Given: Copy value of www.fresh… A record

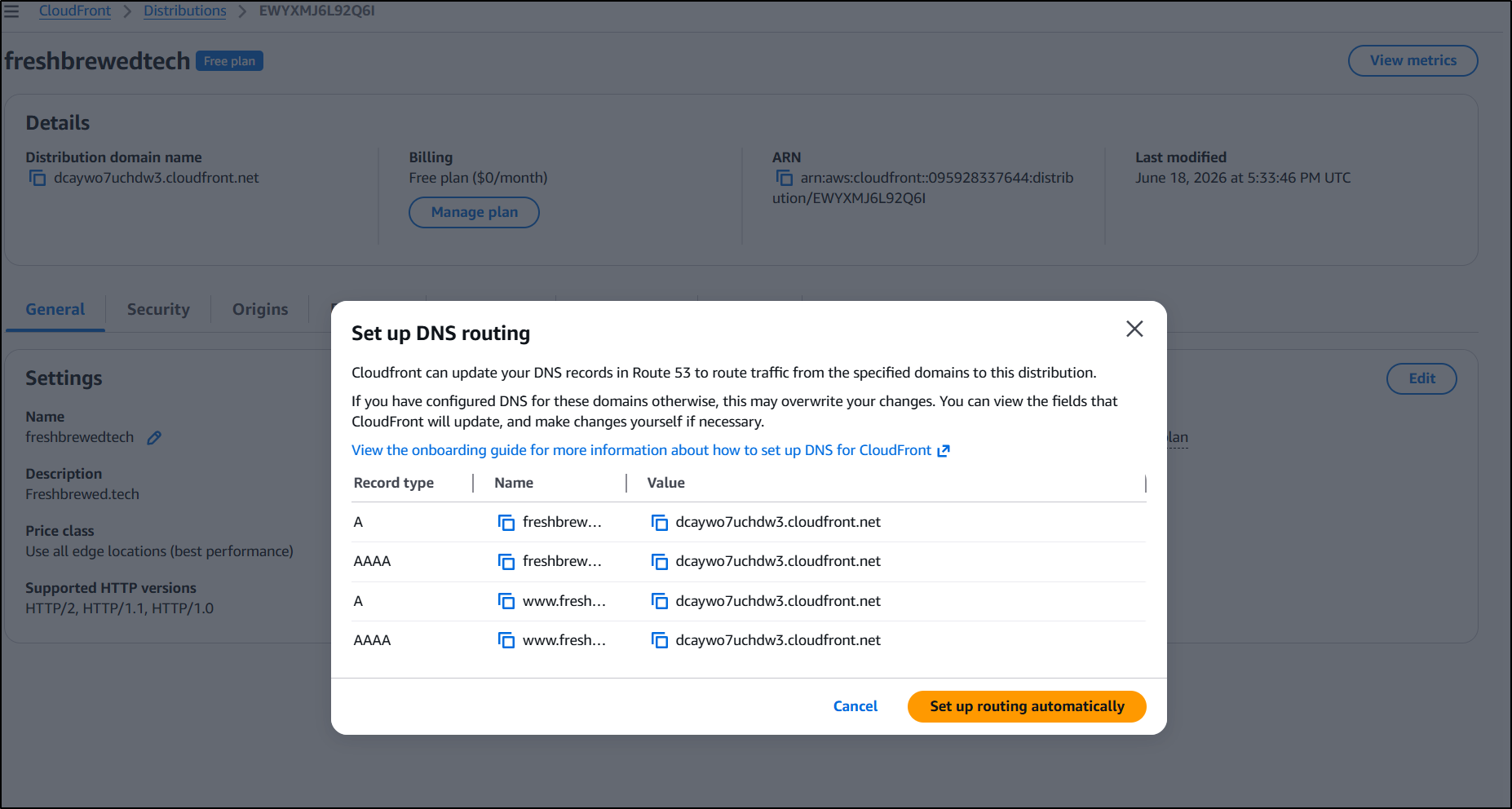Looking at the screenshot, I should pos(660,602).
